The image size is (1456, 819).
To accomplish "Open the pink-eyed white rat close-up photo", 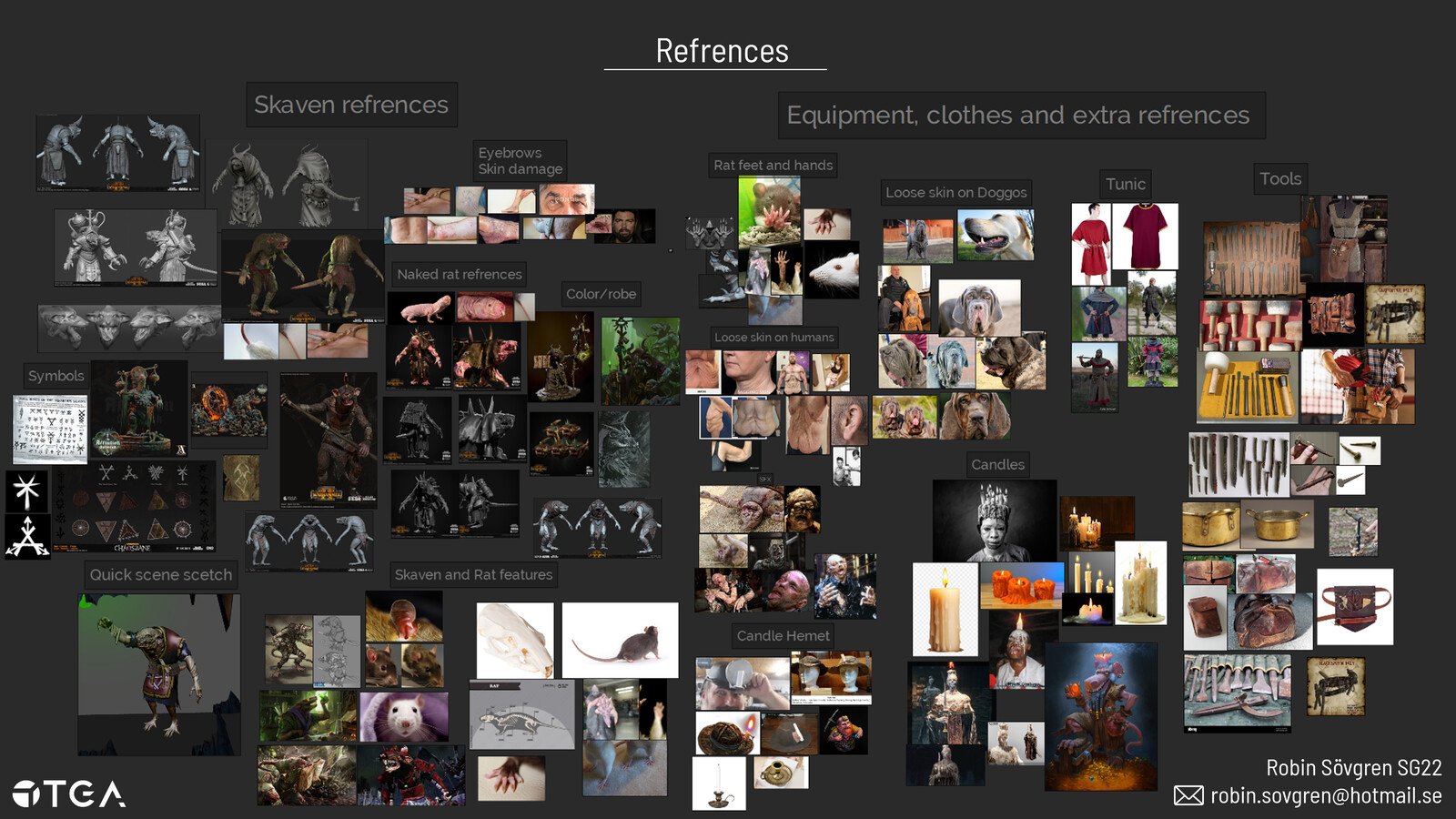I will pyautogui.click(x=404, y=716).
